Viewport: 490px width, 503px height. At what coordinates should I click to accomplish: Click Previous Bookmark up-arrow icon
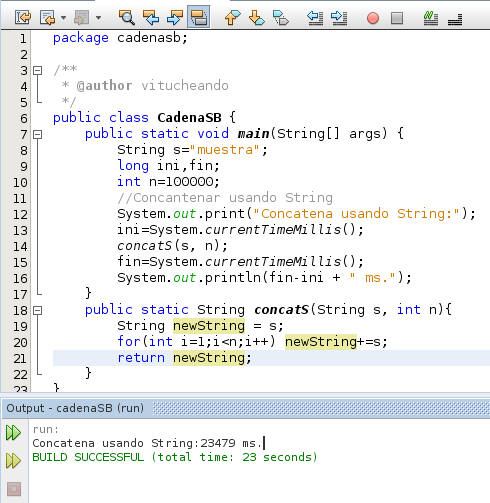coord(232,17)
